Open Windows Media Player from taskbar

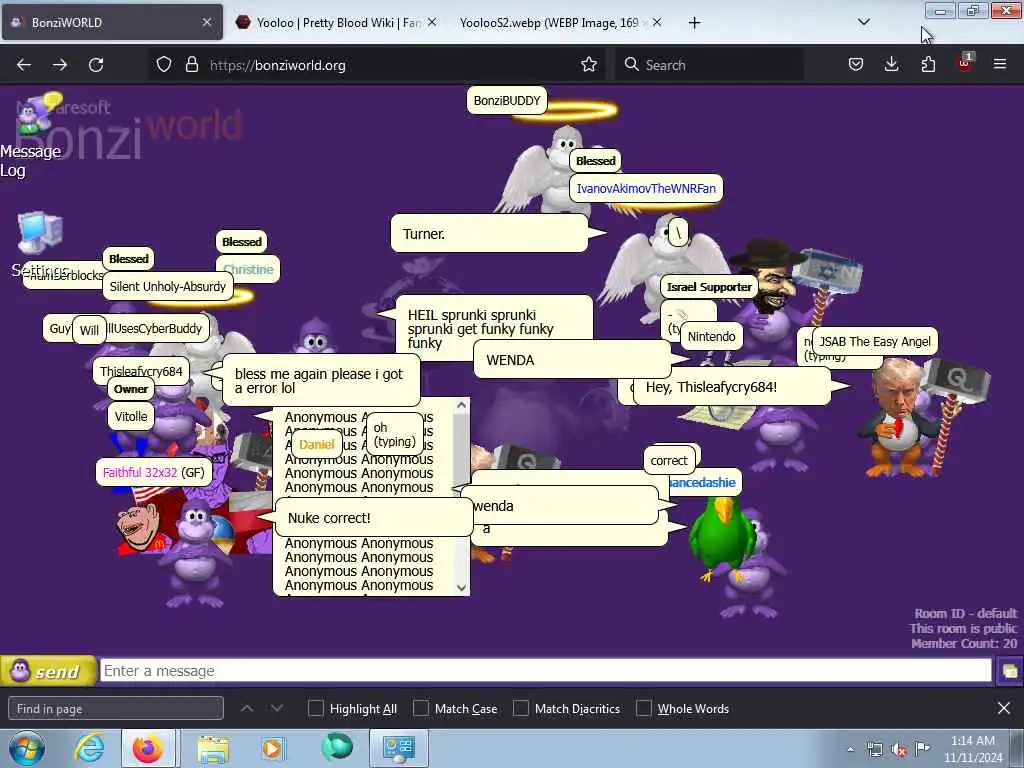272,748
